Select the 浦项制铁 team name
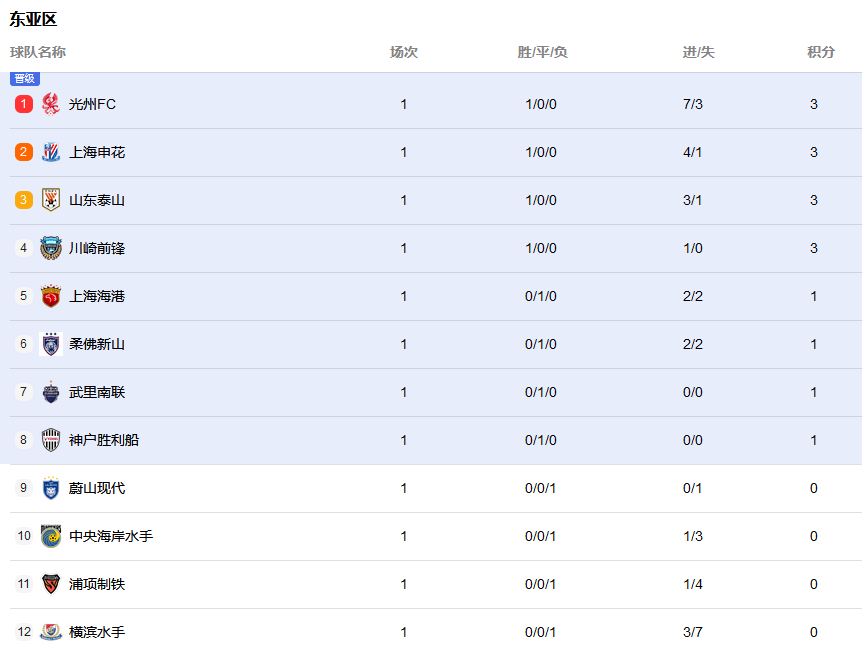862x653 pixels. [x=97, y=584]
